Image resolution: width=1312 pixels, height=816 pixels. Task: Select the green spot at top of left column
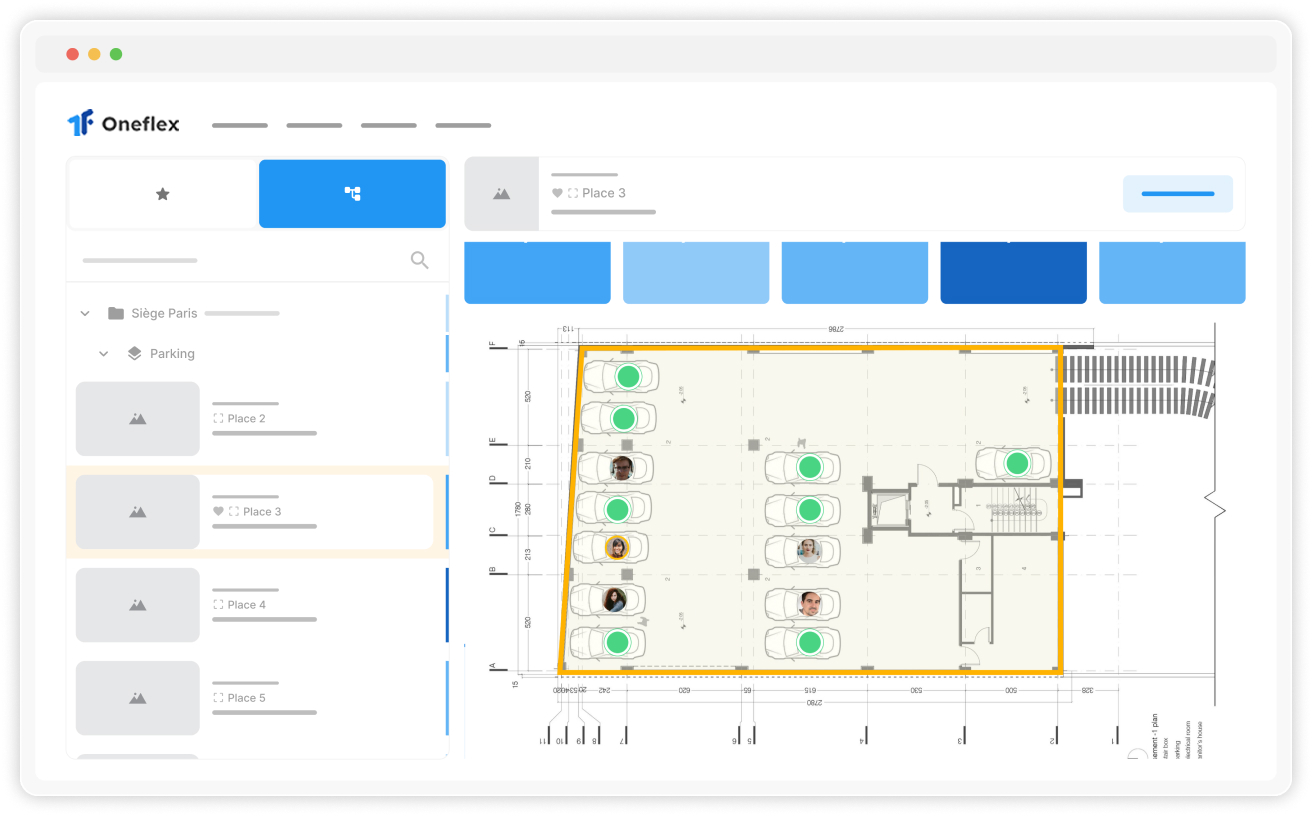click(x=628, y=377)
